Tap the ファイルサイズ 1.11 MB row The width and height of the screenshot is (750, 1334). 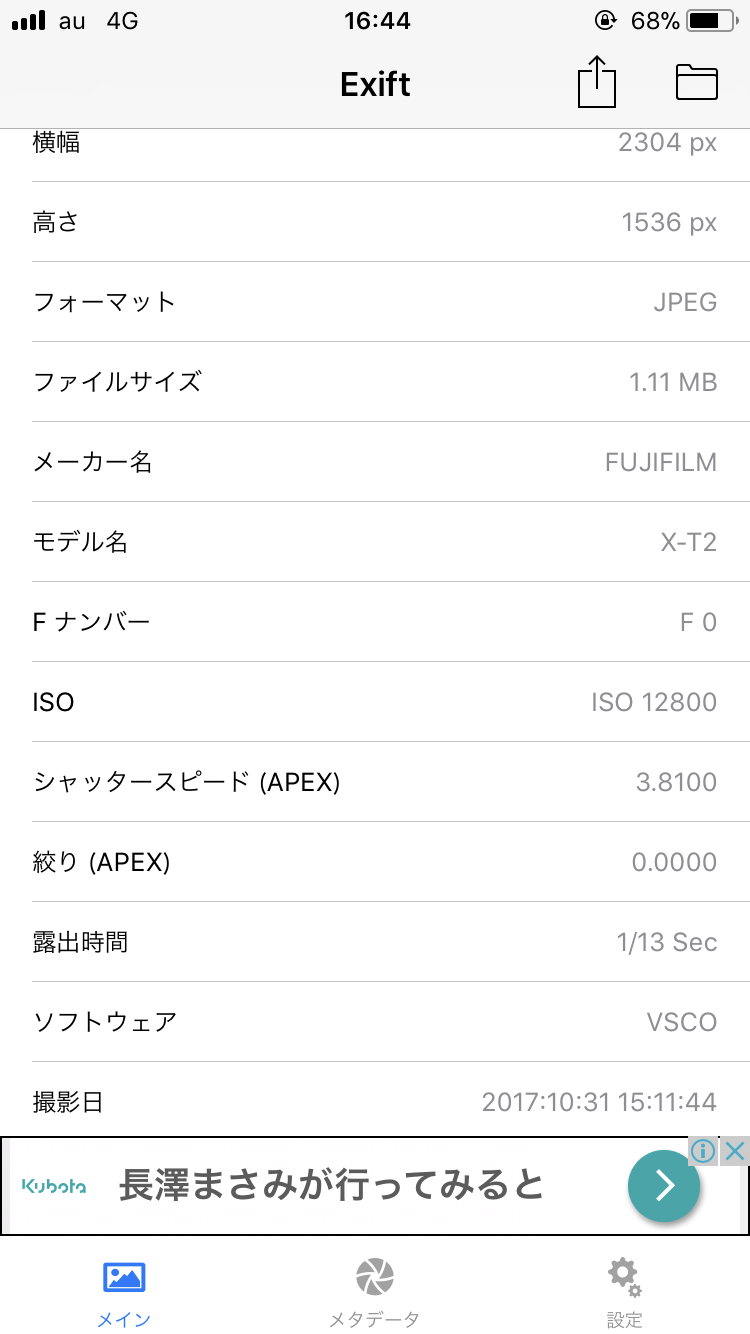[375, 382]
